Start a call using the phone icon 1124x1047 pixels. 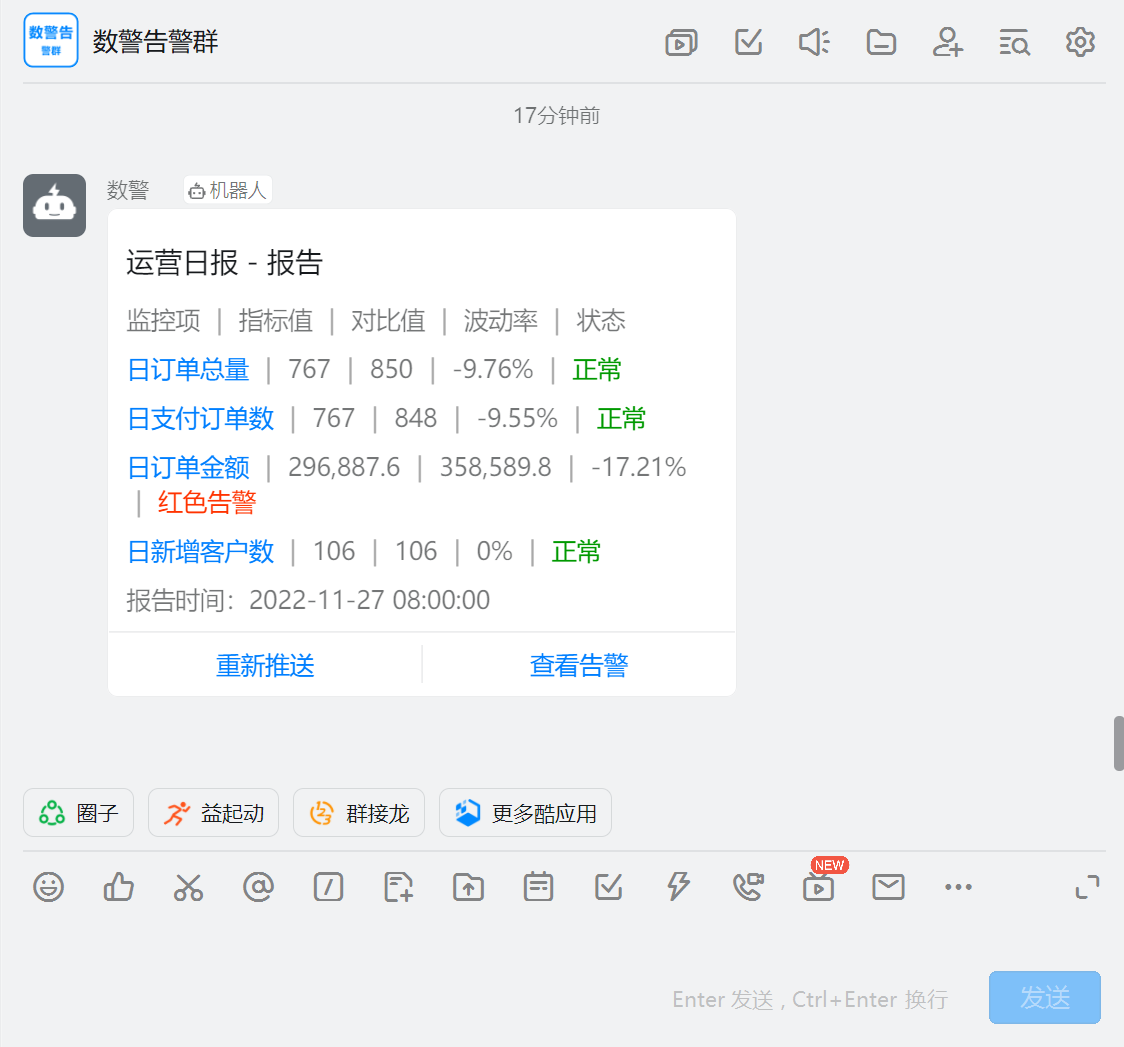[748, 887]
